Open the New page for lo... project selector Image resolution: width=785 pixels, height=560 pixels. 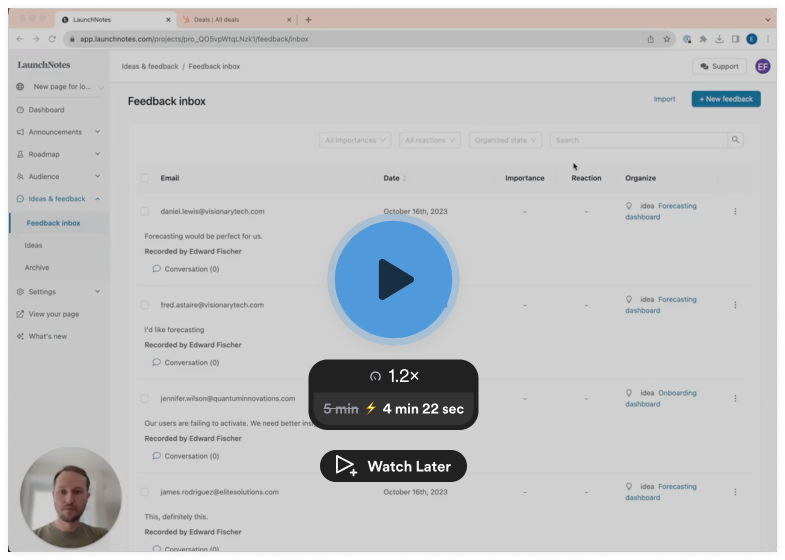(60, 87)
